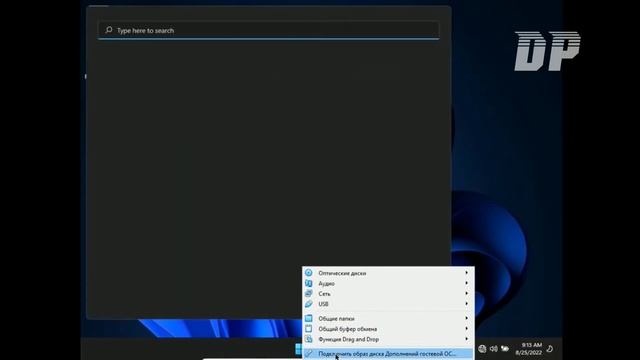Open the USB submenu
Image resolution: width=640 pixels, height=360 pixels.
[x=388, y=304]
